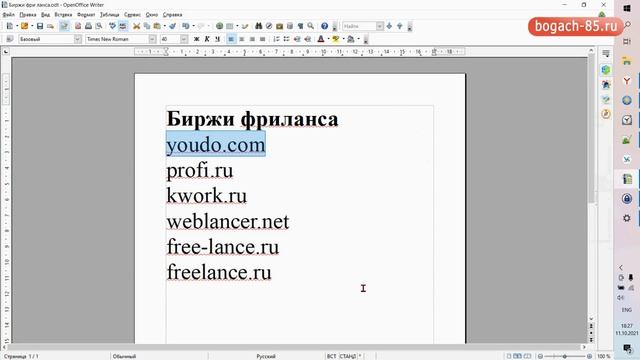This screenshot has height=360, width=640.
Task: Toggle Bold Ж formatting
Action: pos(196,39)
